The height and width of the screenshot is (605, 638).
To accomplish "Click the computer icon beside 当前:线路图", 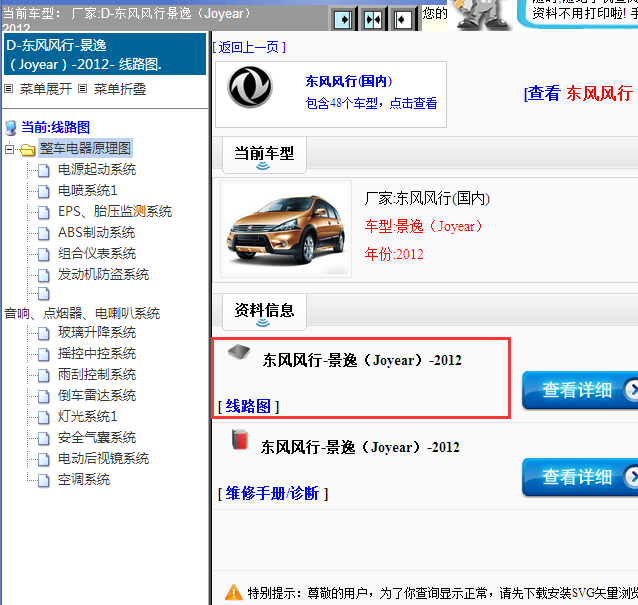I will pos(11,128).
